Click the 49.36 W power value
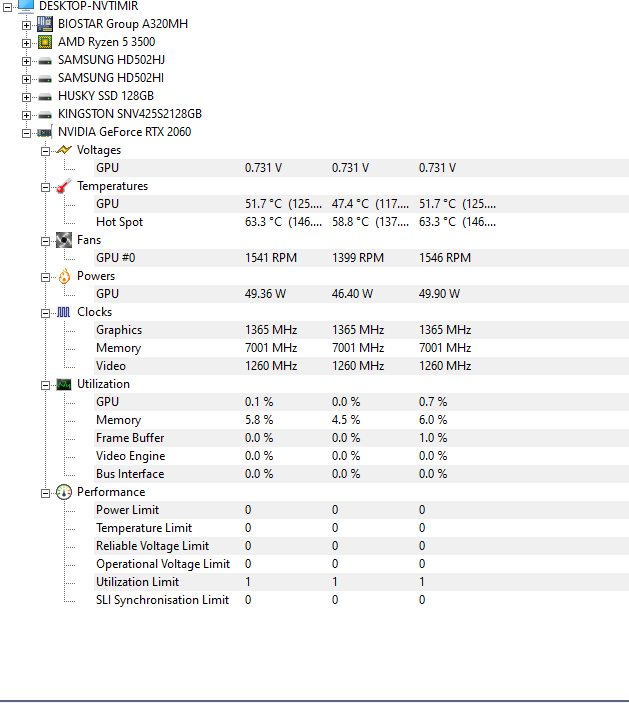Screen dimensions: 629x703 tap(265, 294)
